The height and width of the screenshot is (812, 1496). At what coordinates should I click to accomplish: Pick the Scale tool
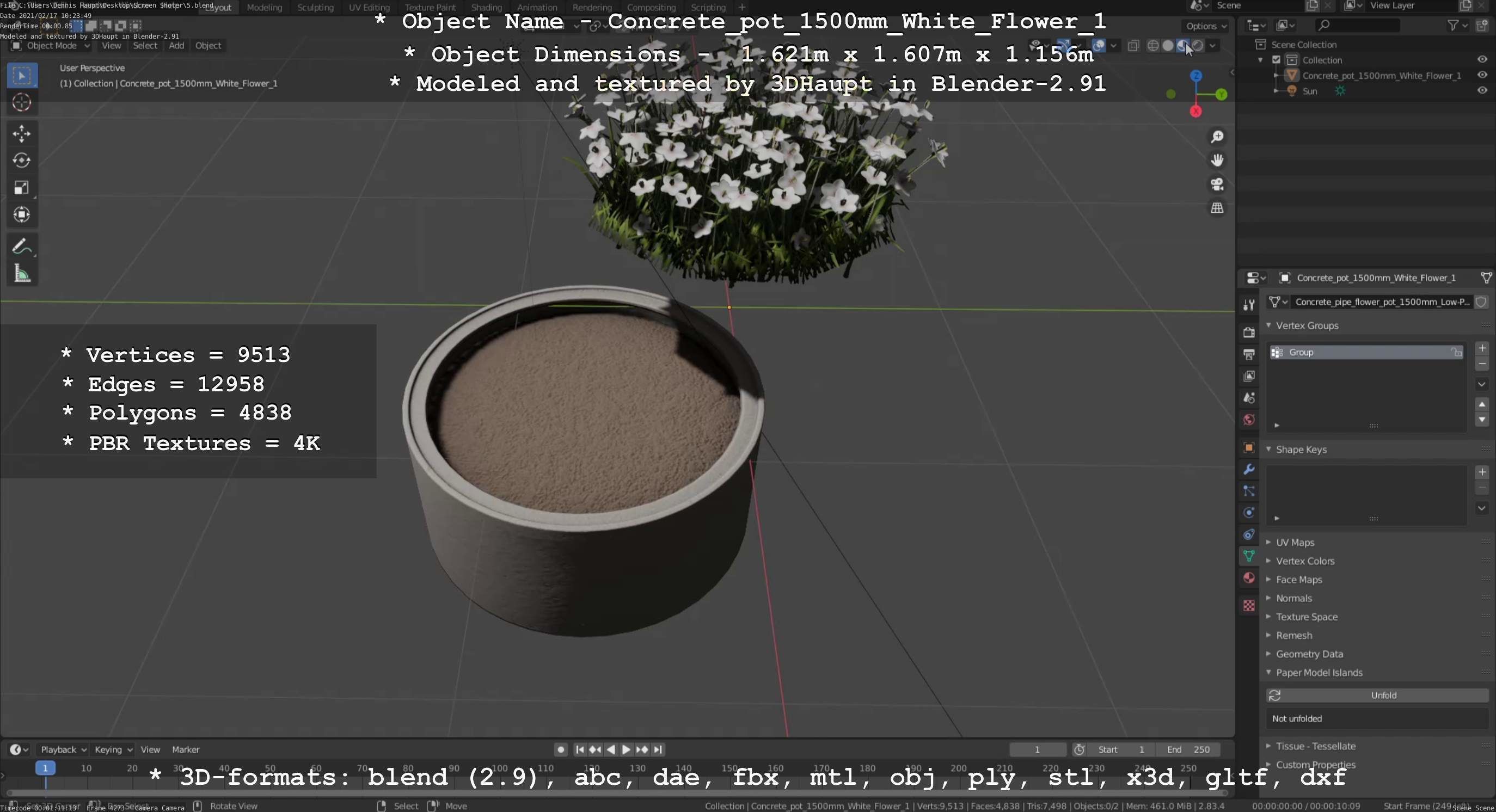click(22, 187)
